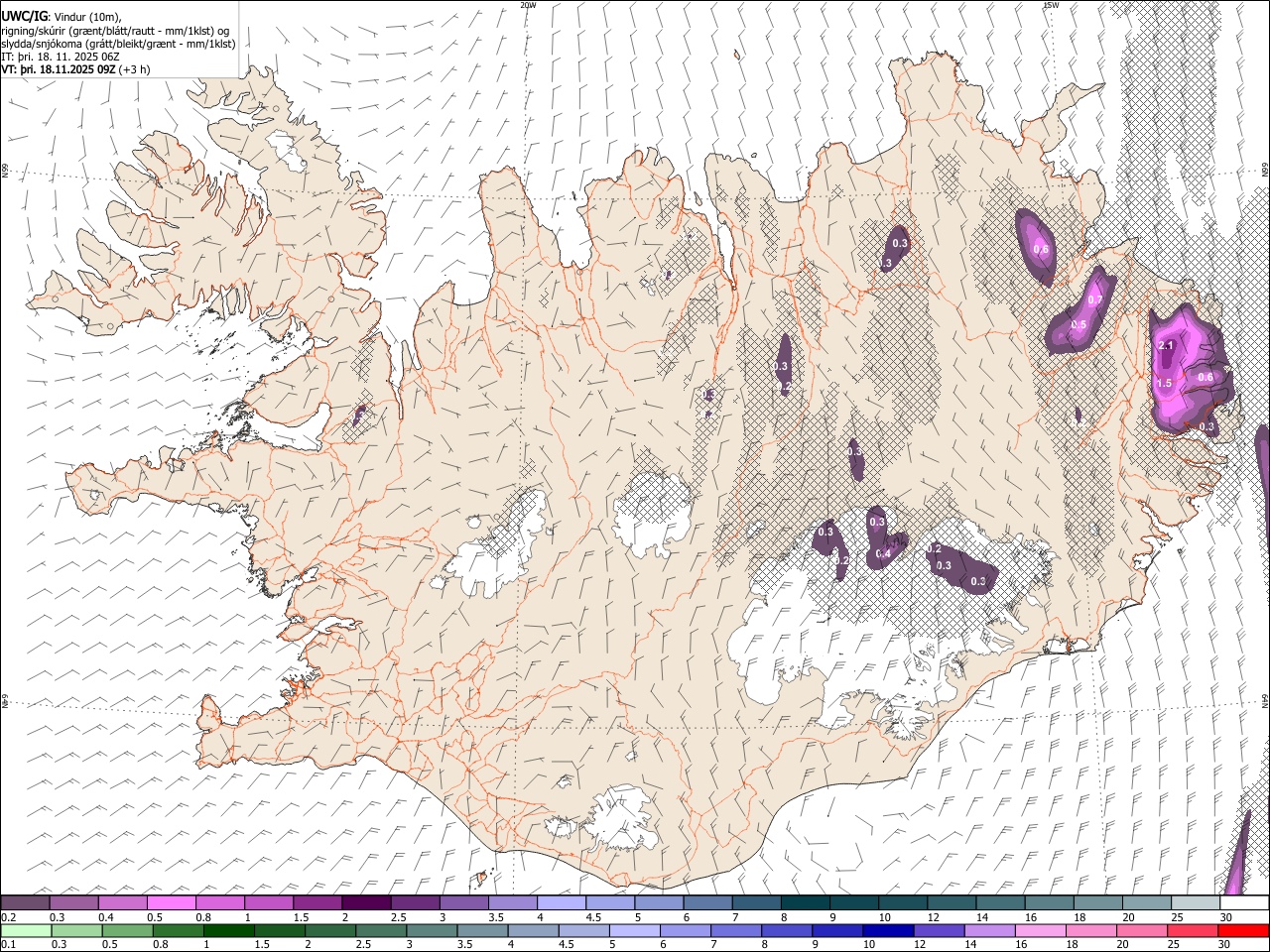This screenshot has width=1270, height=952.
Task: Click the bright red swatch ending the rain scale
Action: pyautogui.click(x=1243, y=930)
